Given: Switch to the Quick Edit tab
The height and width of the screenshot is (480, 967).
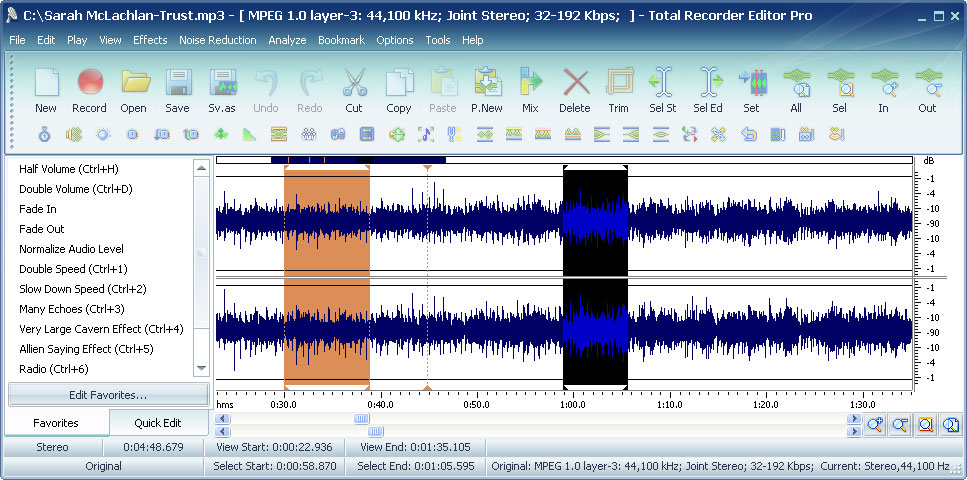Looking at the screenshot, I should pyautogui.click(x=158, y=423).
